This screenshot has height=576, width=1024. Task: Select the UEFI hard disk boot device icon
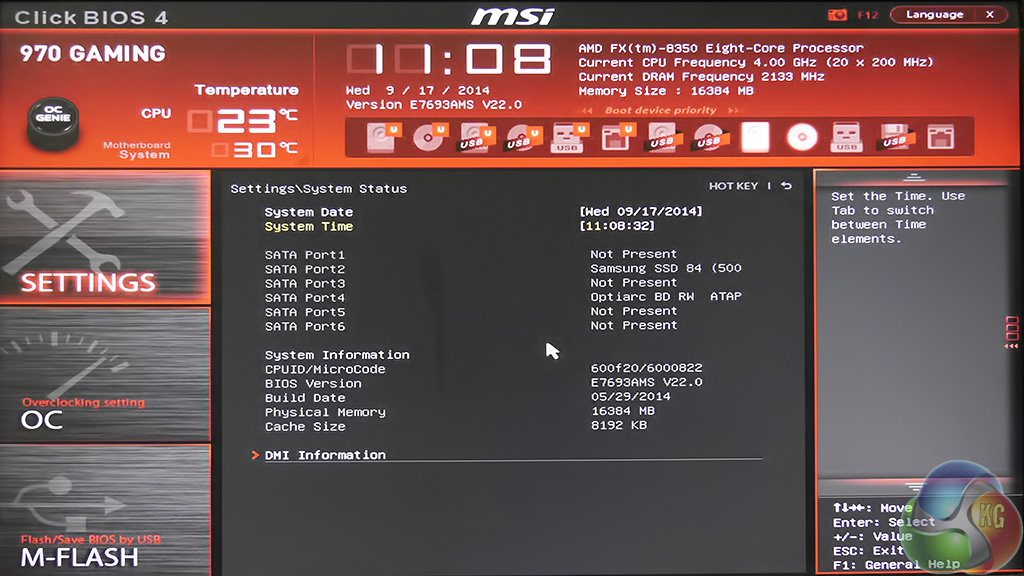point(383,138)
